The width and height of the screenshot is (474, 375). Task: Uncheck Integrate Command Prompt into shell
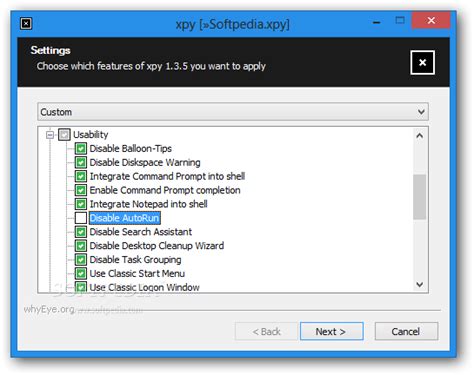pyautogui.click(x=81, y=176)
